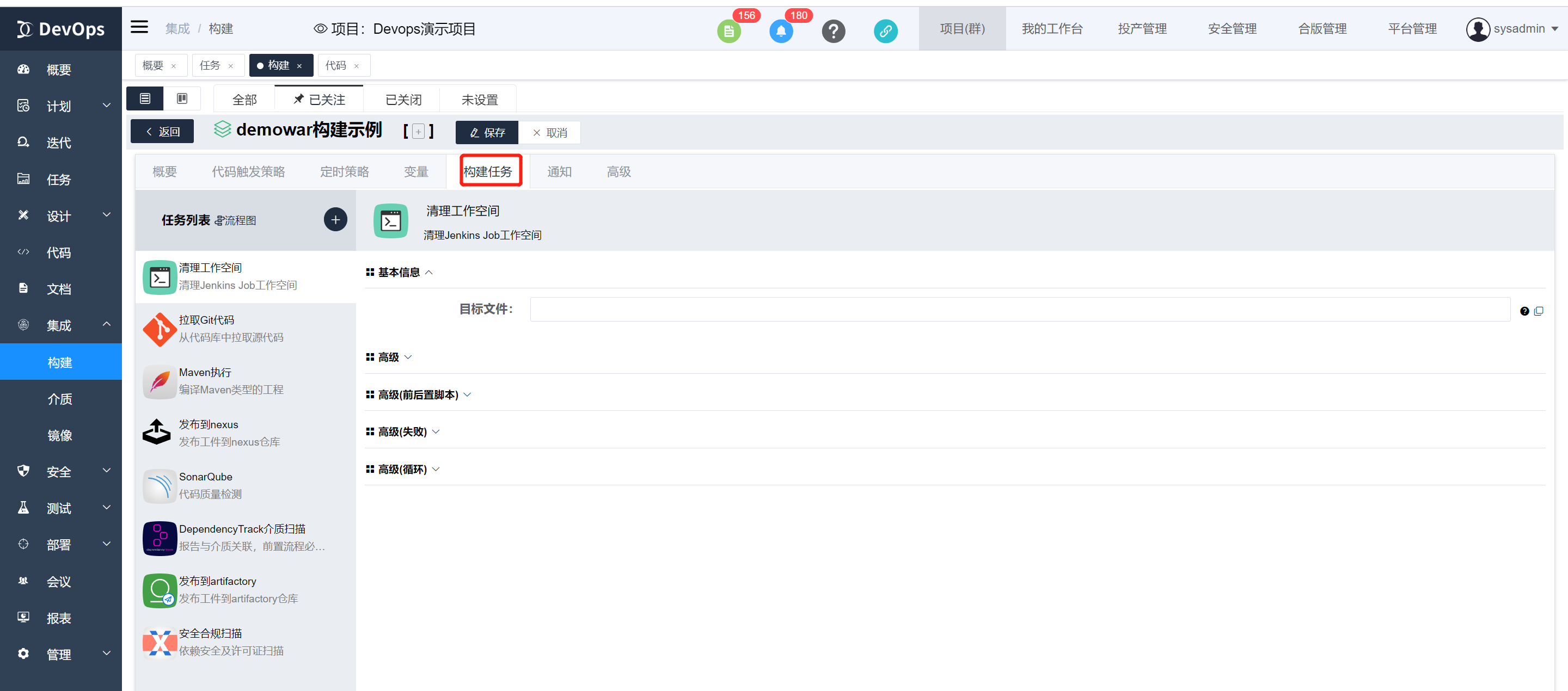Expand the 高级(前后置脚本) section

[418, 394]
